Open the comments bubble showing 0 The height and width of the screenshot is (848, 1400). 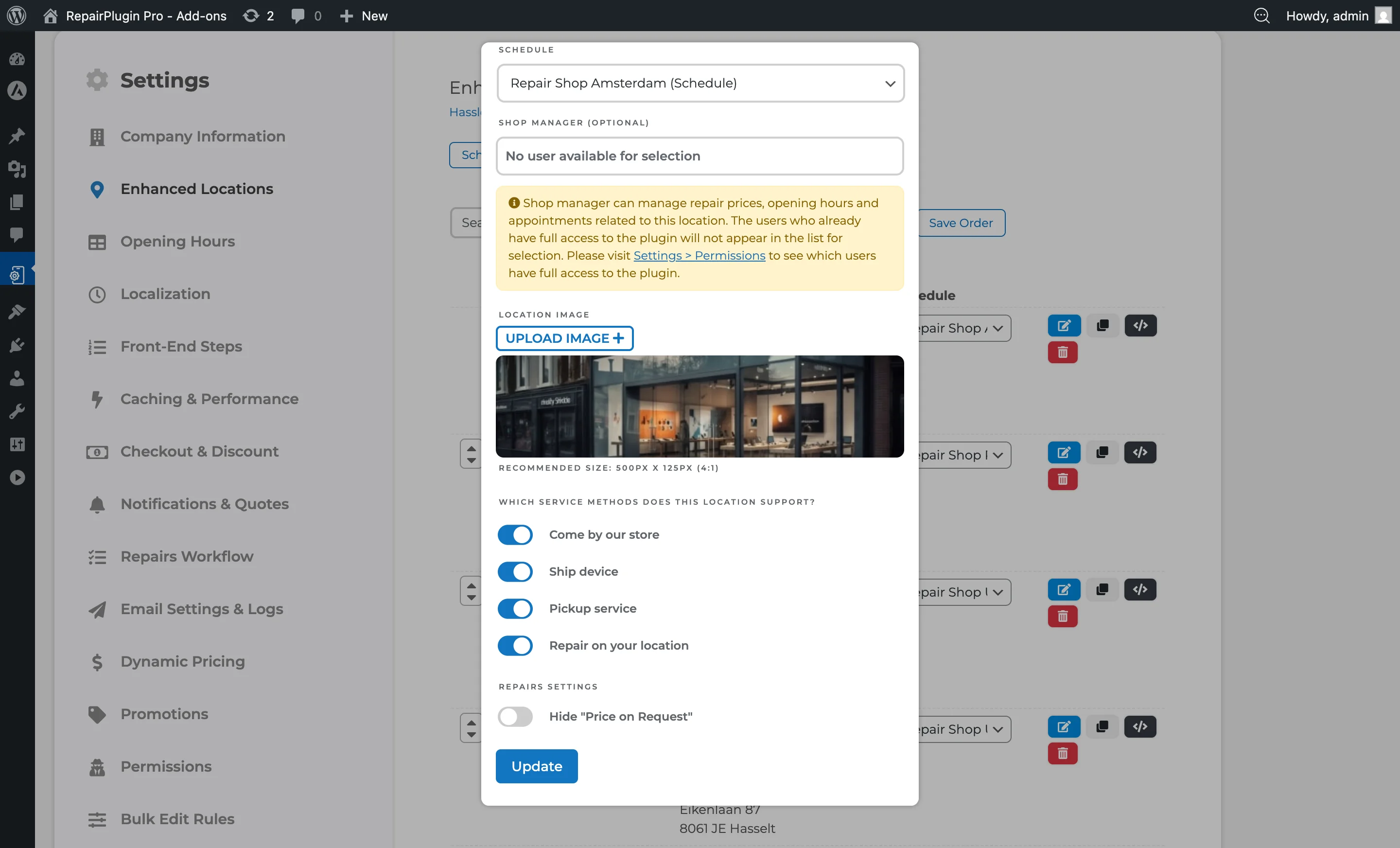pos(306,16)
